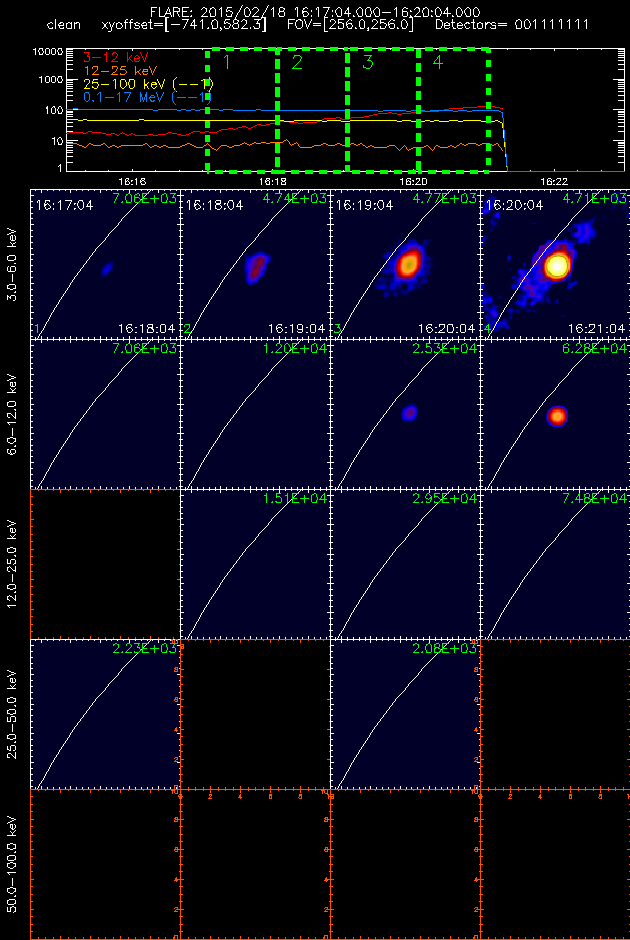630x940 pixels.
Task: Click the 25.0-50.0 keV row label
Action: click(13, 715)
